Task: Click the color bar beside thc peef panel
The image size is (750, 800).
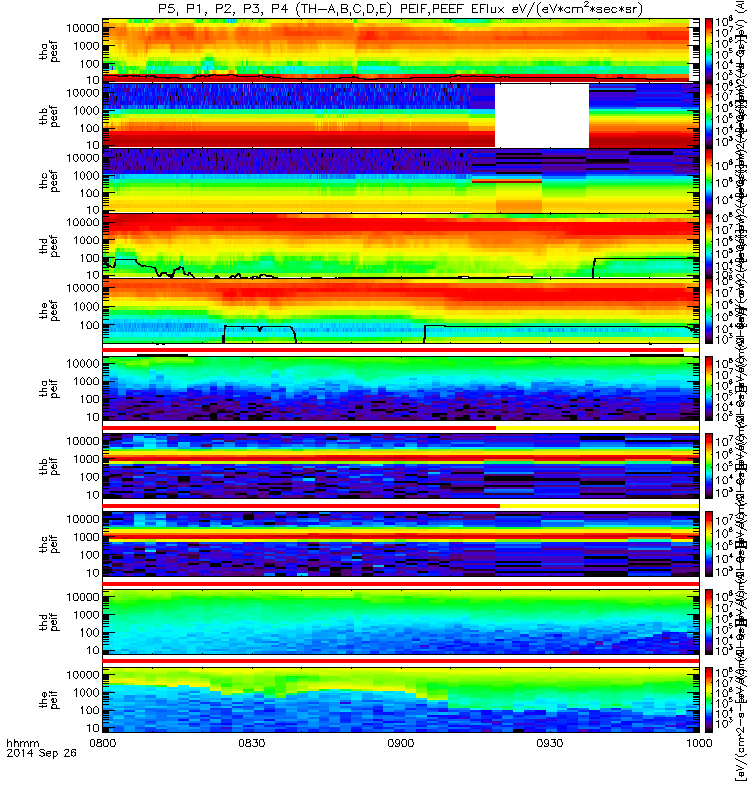Action: tap(709, 180)
